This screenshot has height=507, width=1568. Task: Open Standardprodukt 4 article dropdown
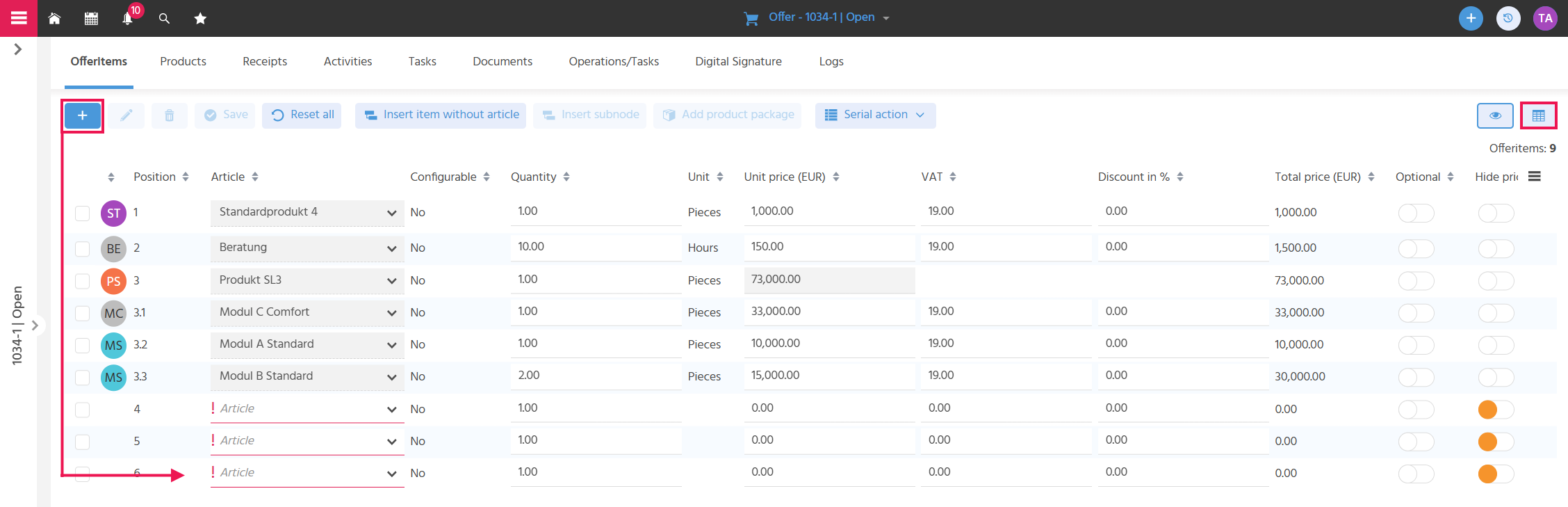(x=307, y=213)
